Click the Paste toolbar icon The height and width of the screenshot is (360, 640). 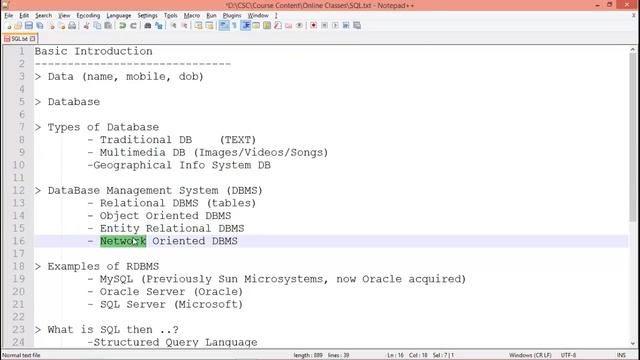(108, 25)
